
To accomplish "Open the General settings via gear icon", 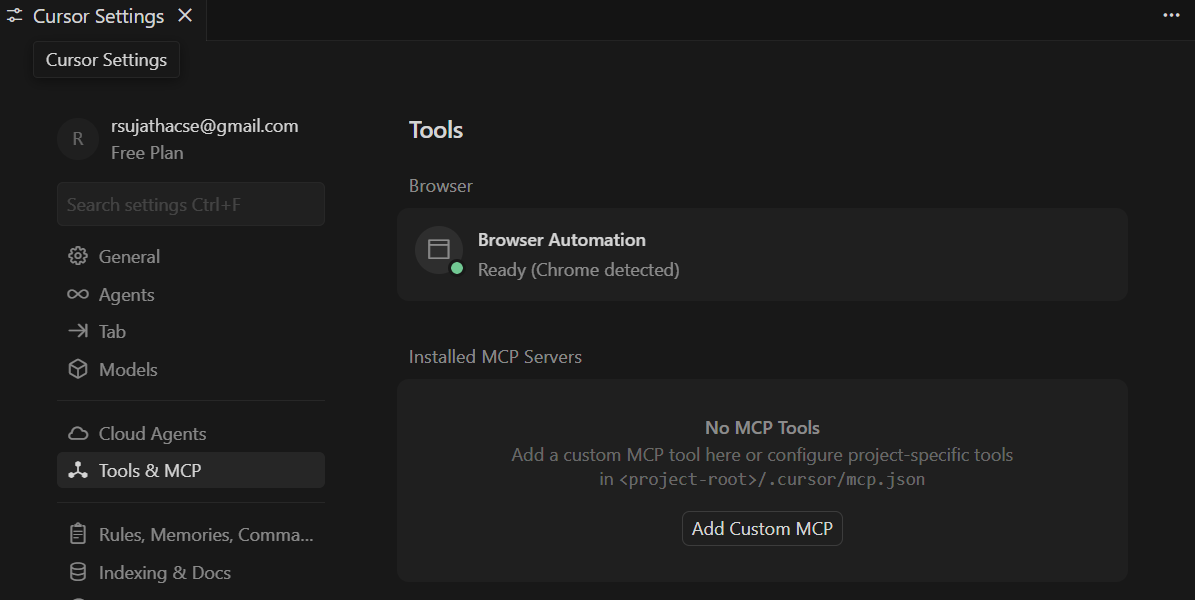I will tap(78, 256).
